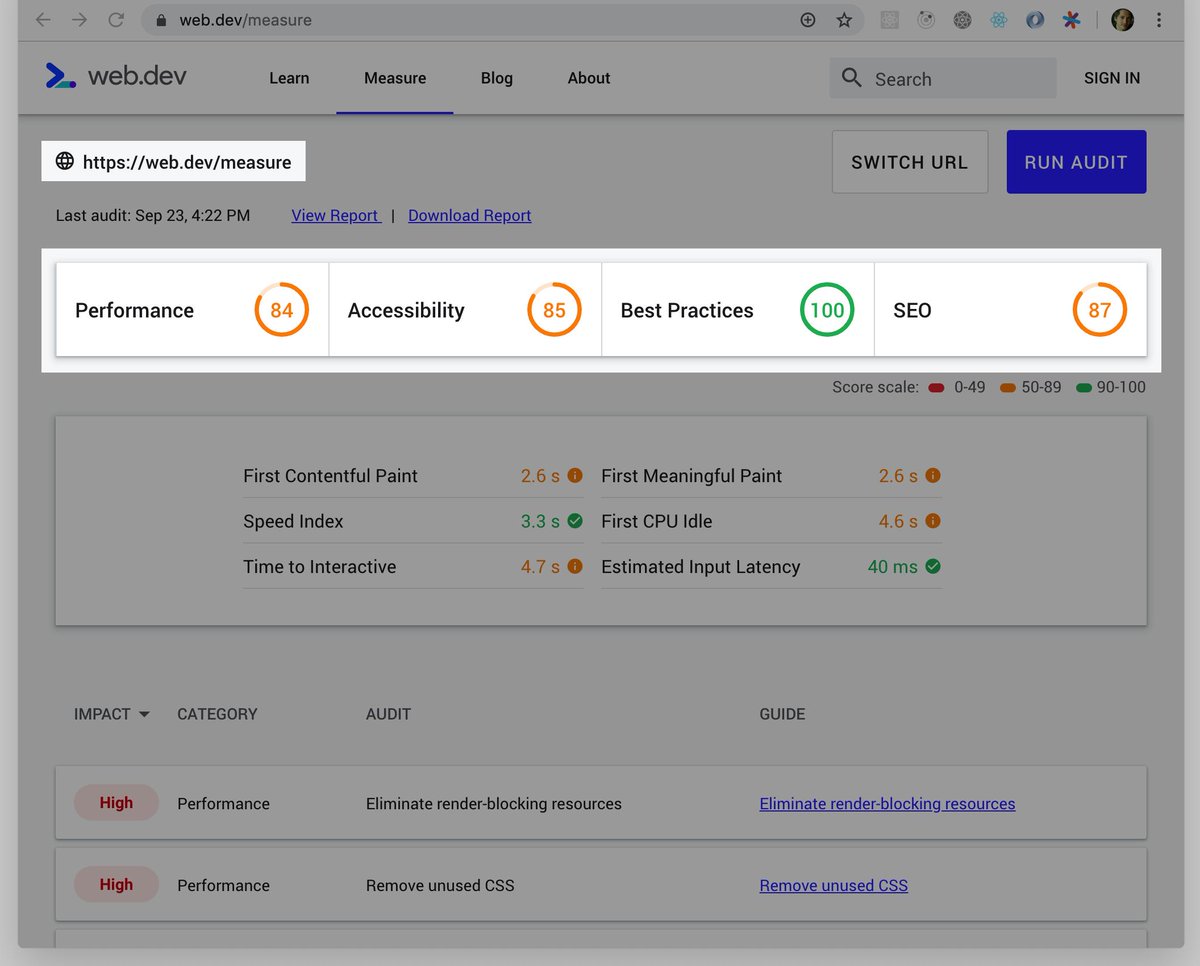Click the red 0-49 score scale swatch

click(936, 387)
